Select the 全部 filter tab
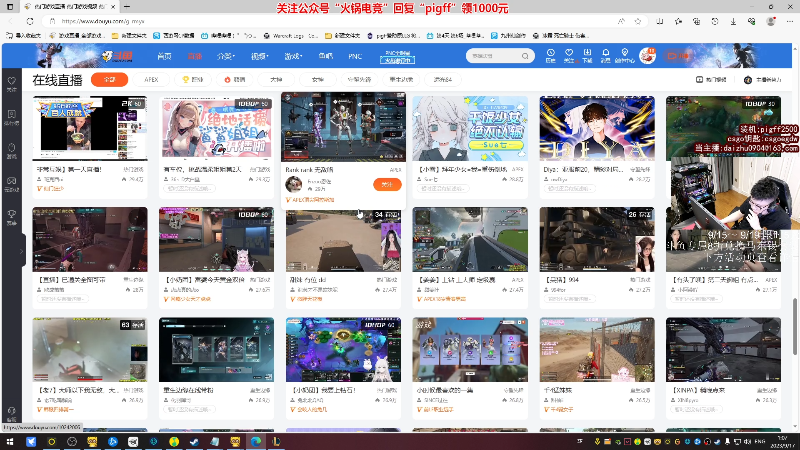This screenshot has width=800, height=450. pos(109,80)
